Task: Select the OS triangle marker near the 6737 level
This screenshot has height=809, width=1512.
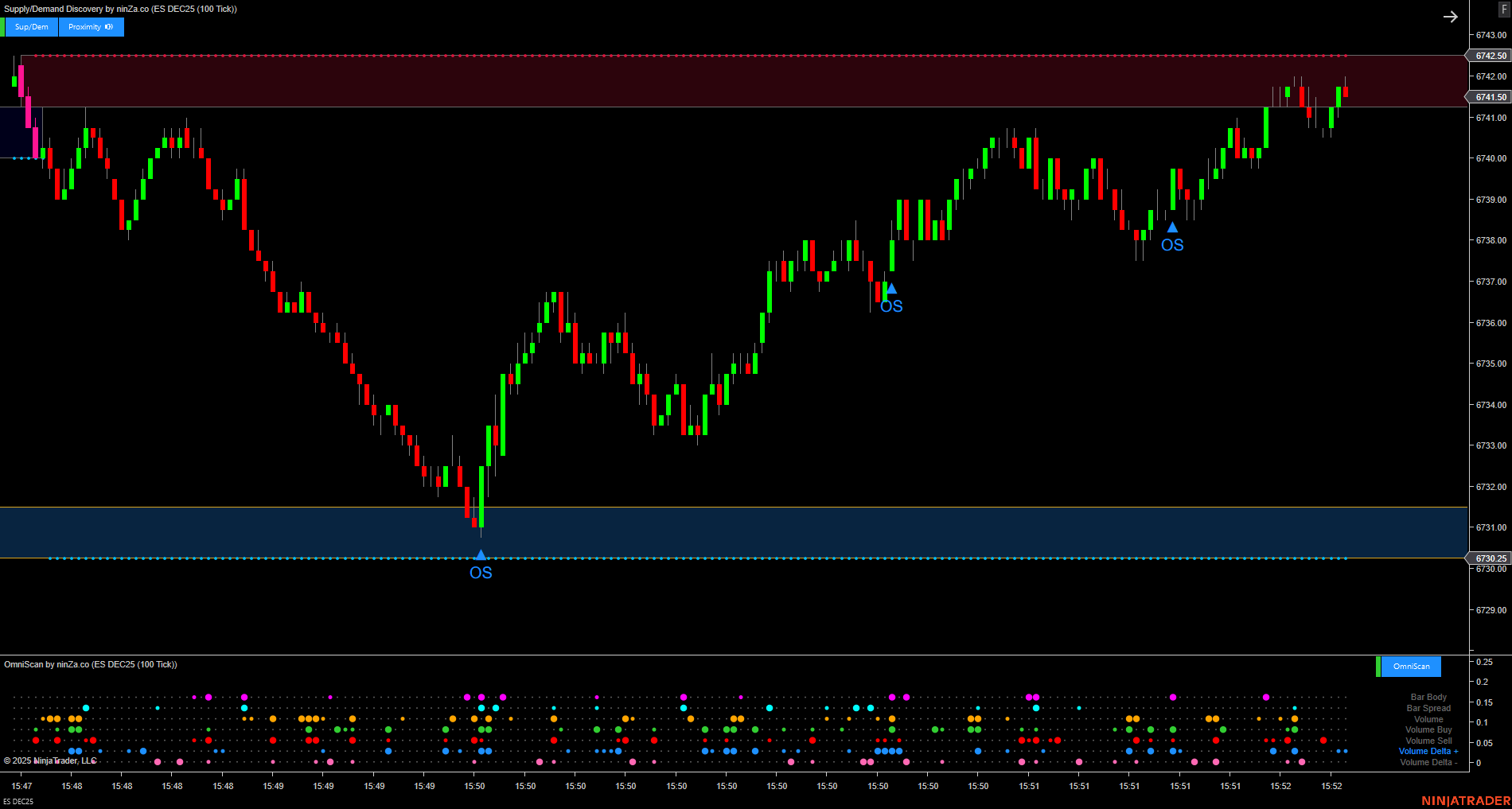Action: 890,288
